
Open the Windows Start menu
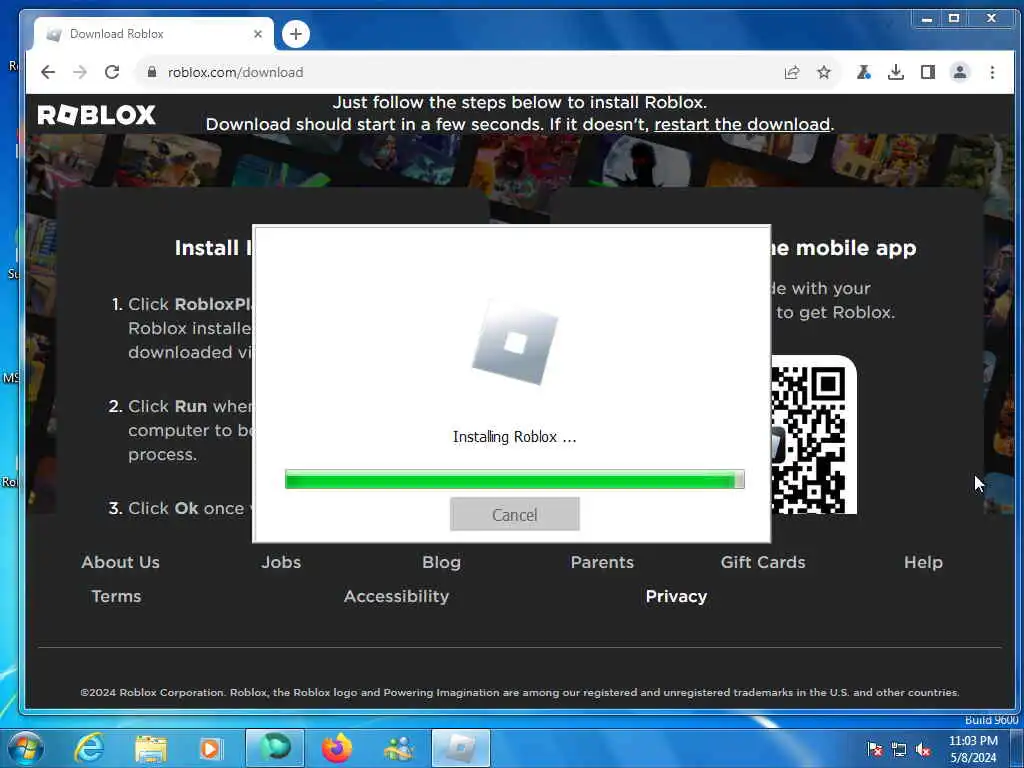(26, 748)
